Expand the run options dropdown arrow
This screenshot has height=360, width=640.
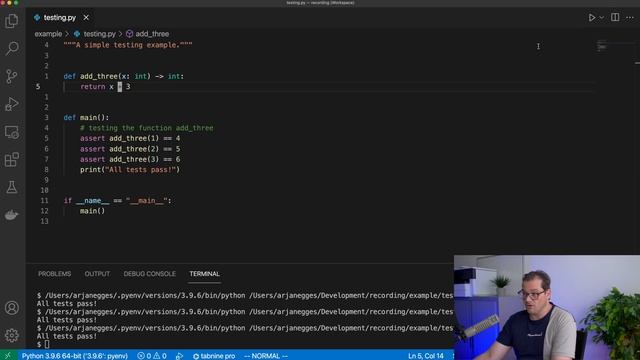[601, 18]
